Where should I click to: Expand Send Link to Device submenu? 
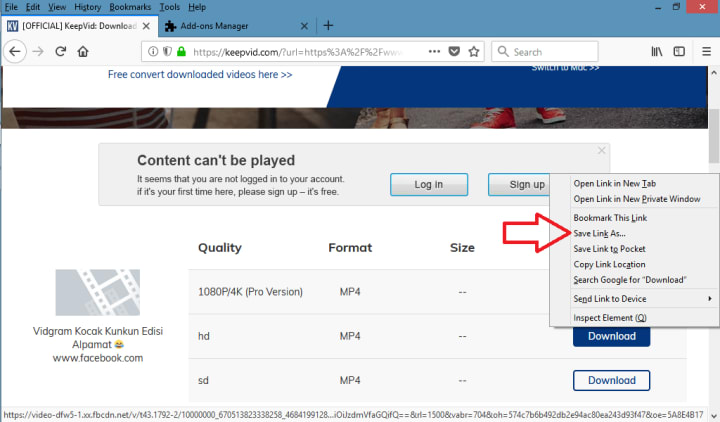634,298
